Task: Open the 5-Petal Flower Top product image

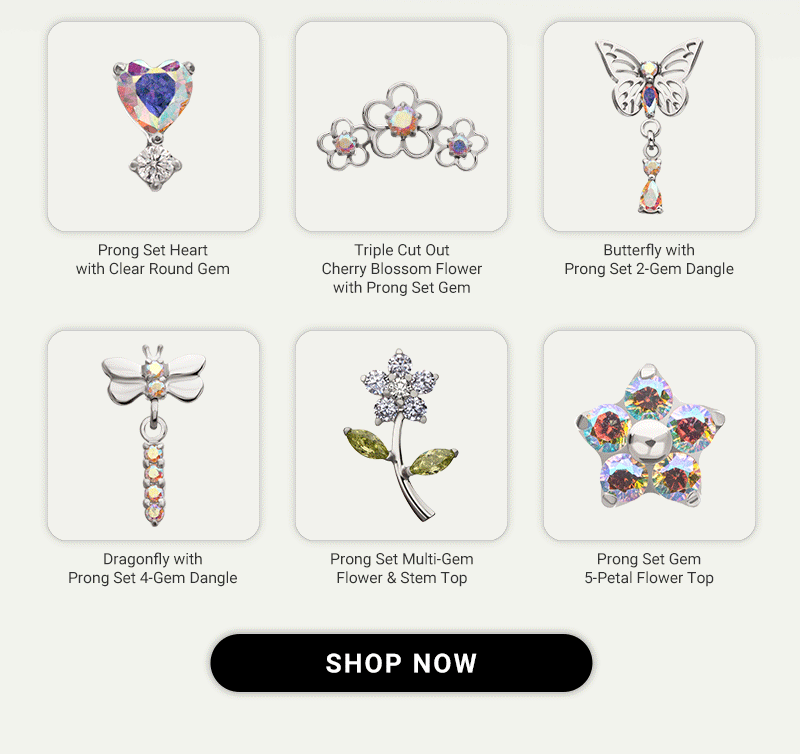Action: [x=649, y=435]
